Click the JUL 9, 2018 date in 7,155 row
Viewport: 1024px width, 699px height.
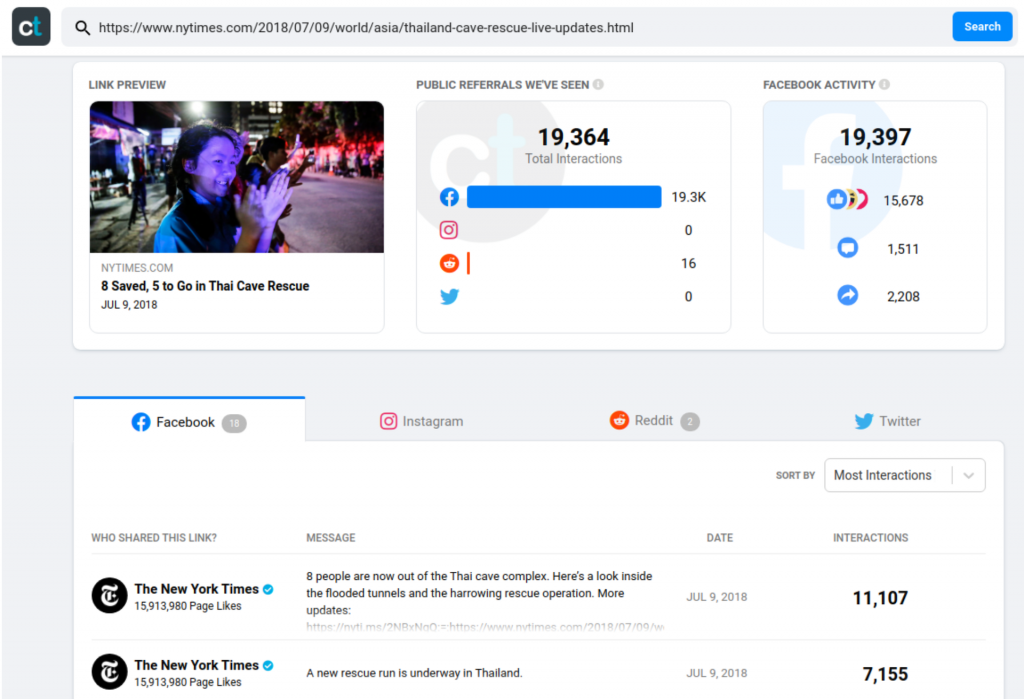pyautogui.click(x=716, y=673)
